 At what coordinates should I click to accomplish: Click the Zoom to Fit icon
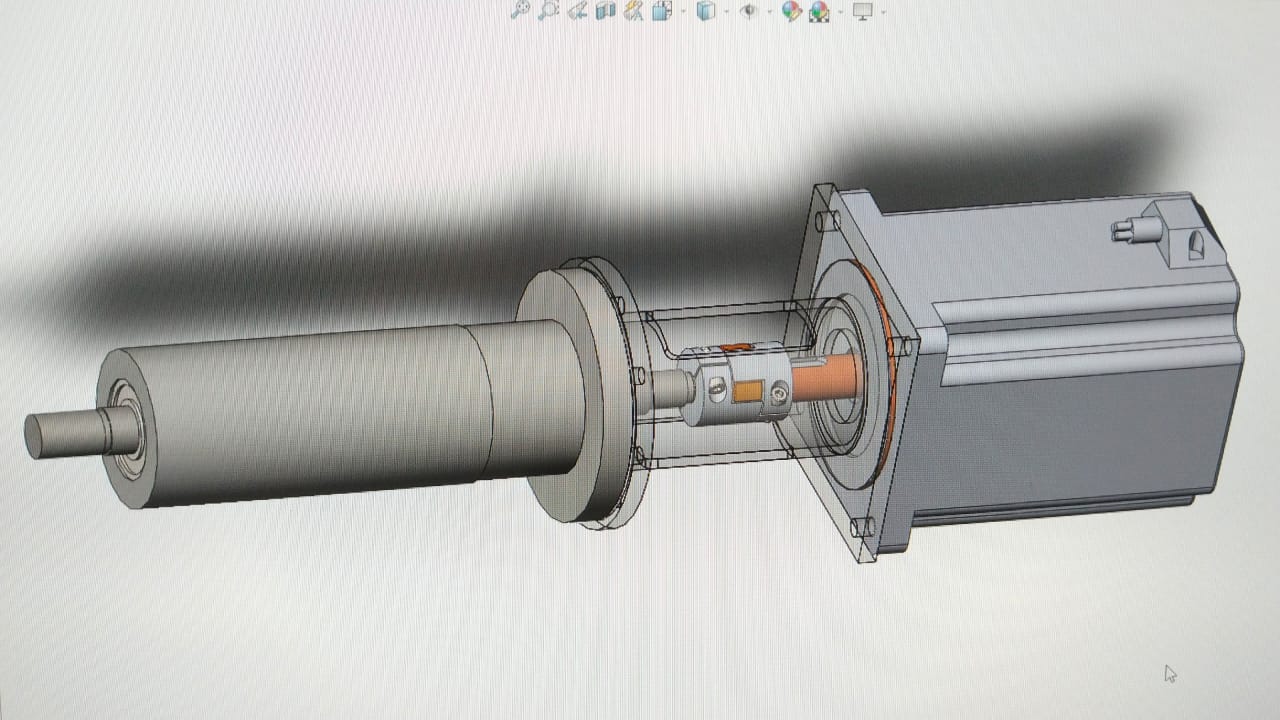[519, 10]
